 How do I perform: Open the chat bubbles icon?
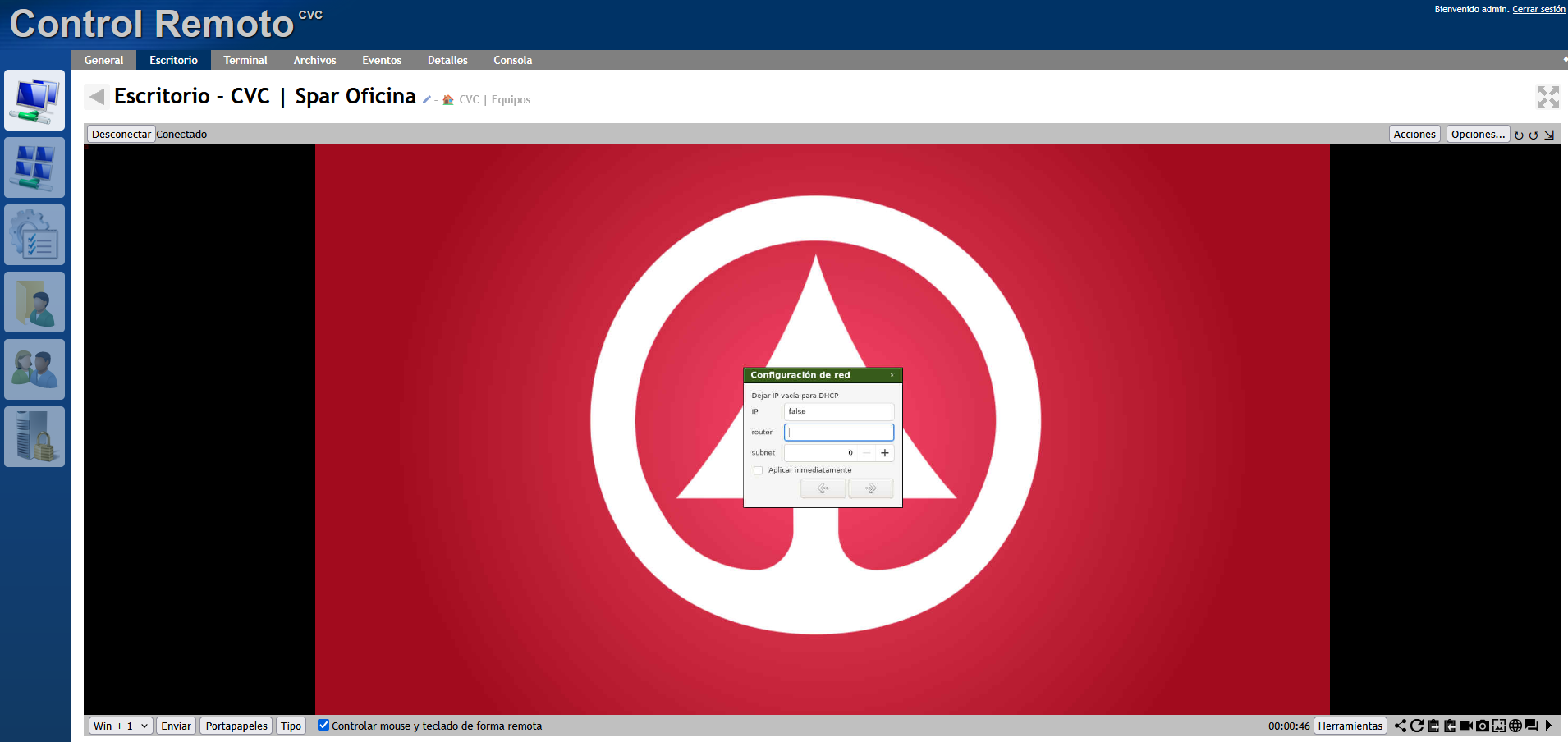1531,726
